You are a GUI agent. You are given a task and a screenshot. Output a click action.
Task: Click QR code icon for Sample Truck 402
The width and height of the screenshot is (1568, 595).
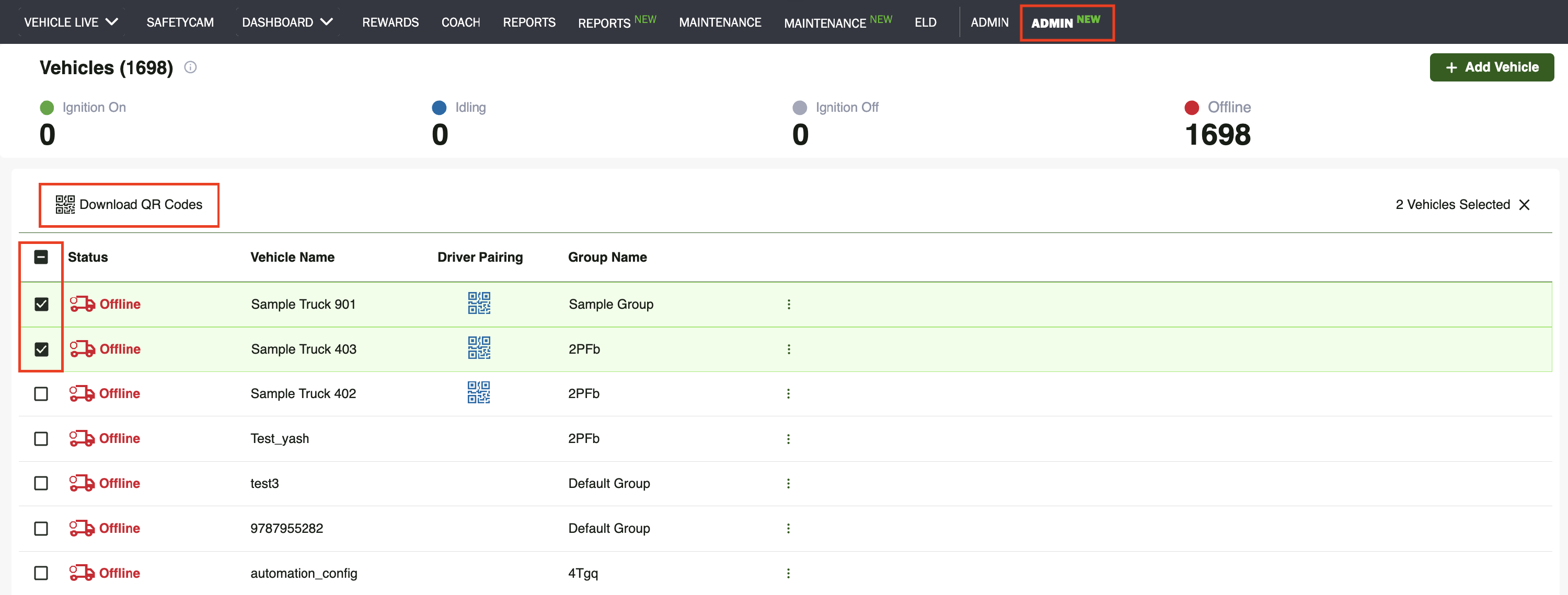click(x=478, y=393)
